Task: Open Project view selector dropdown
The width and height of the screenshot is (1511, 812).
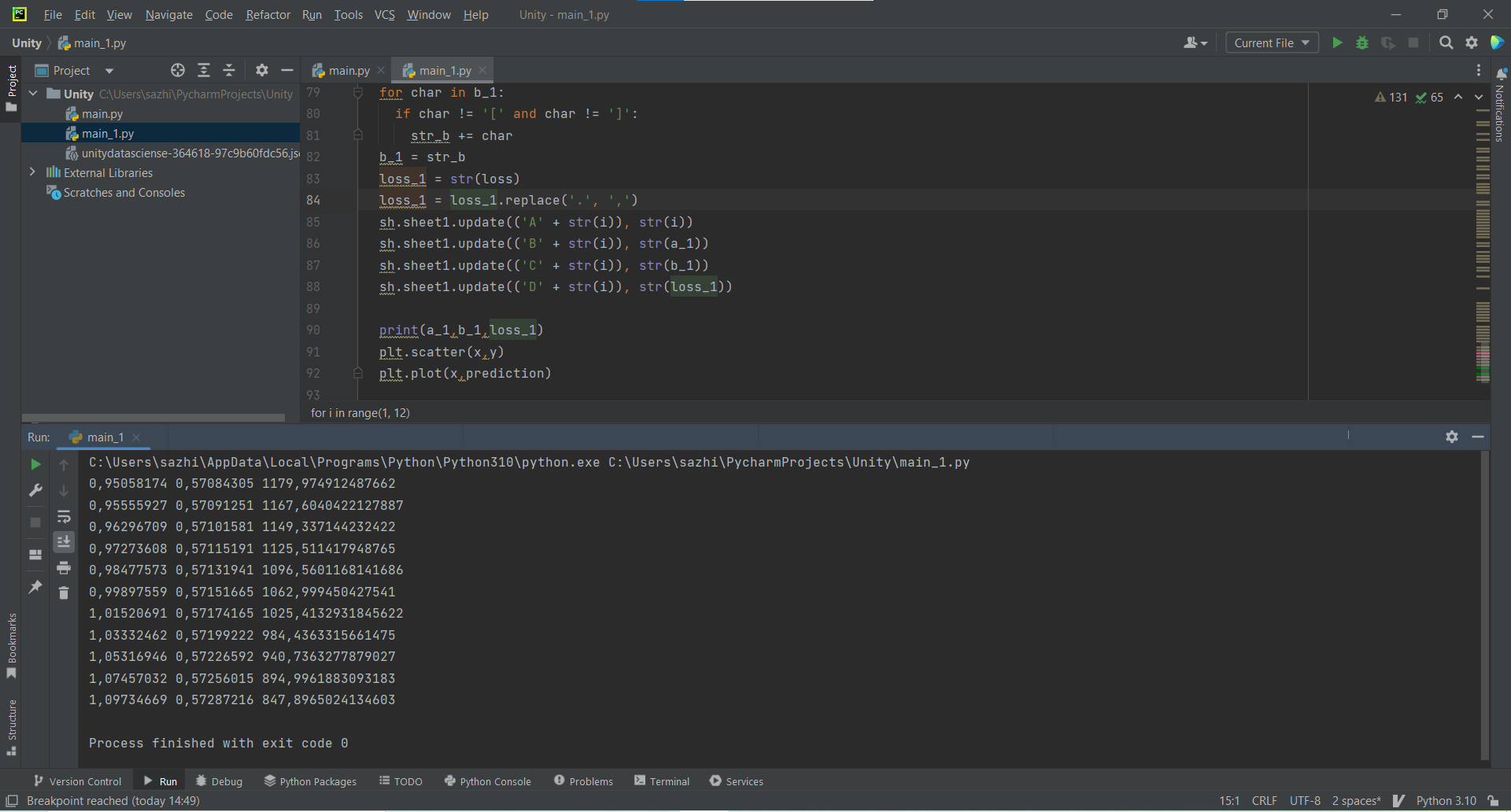Action: [x=75, y=70]
